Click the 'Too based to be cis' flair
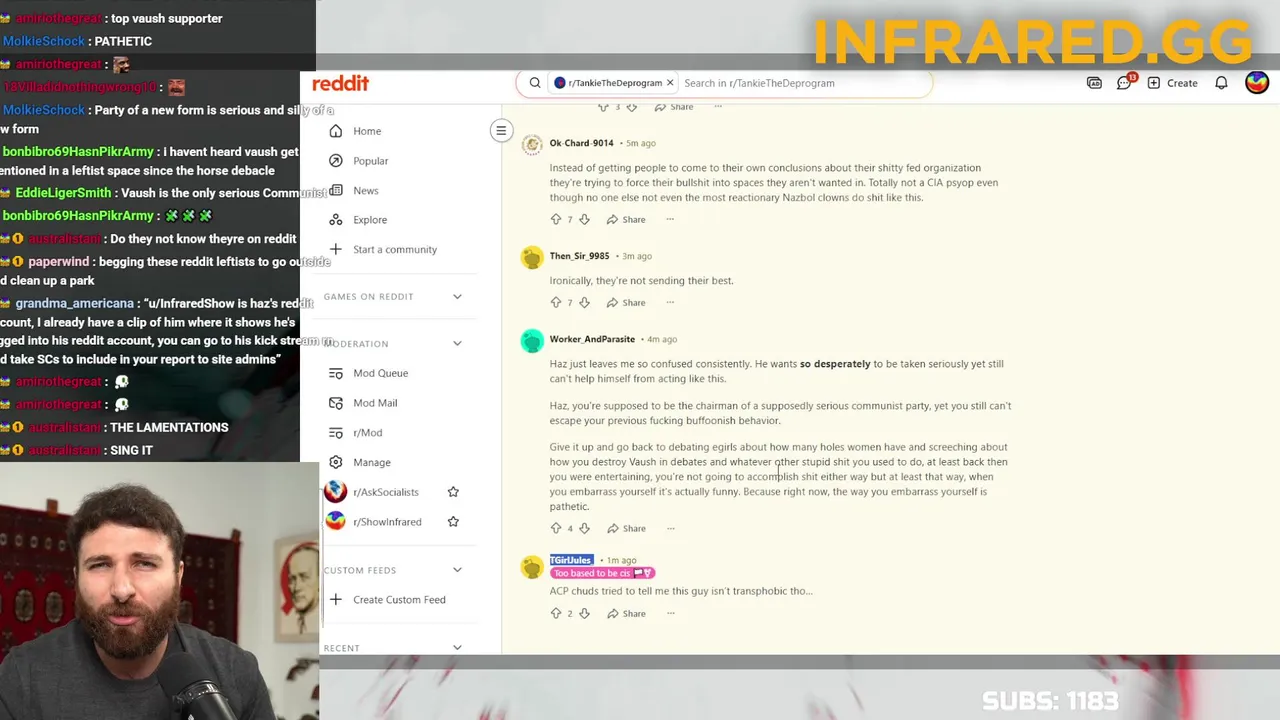1280x720 pixels. point(602,573)
